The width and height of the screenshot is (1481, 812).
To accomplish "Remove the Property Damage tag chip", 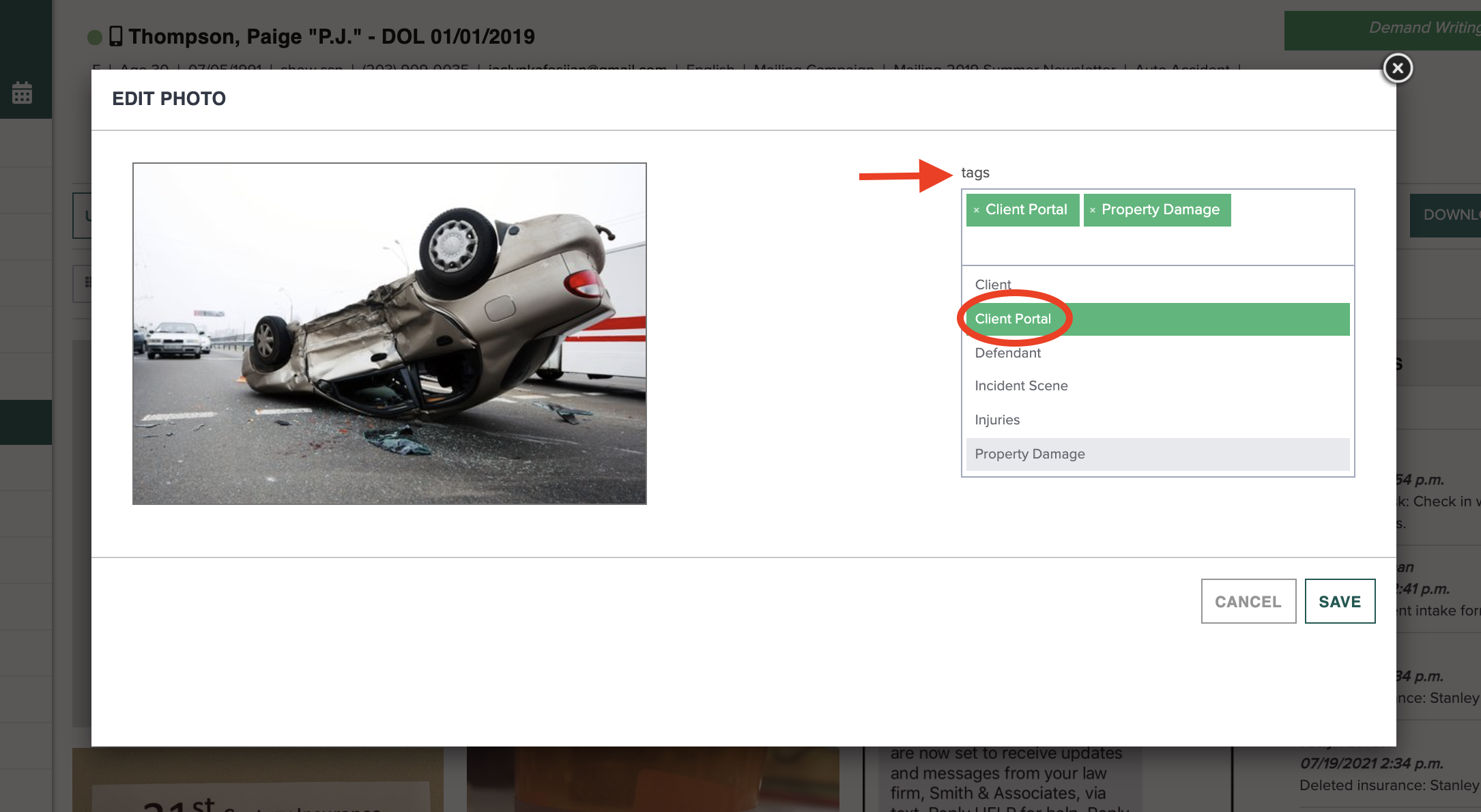I will point(1093,210).
